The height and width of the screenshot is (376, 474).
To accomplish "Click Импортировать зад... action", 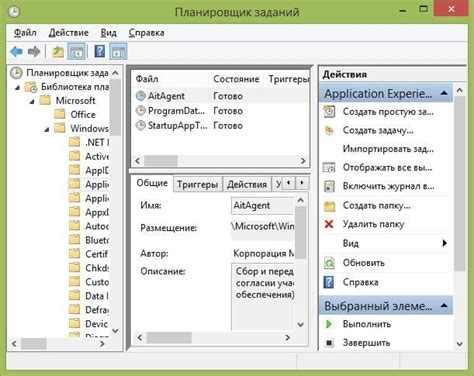I will (388, 149).
